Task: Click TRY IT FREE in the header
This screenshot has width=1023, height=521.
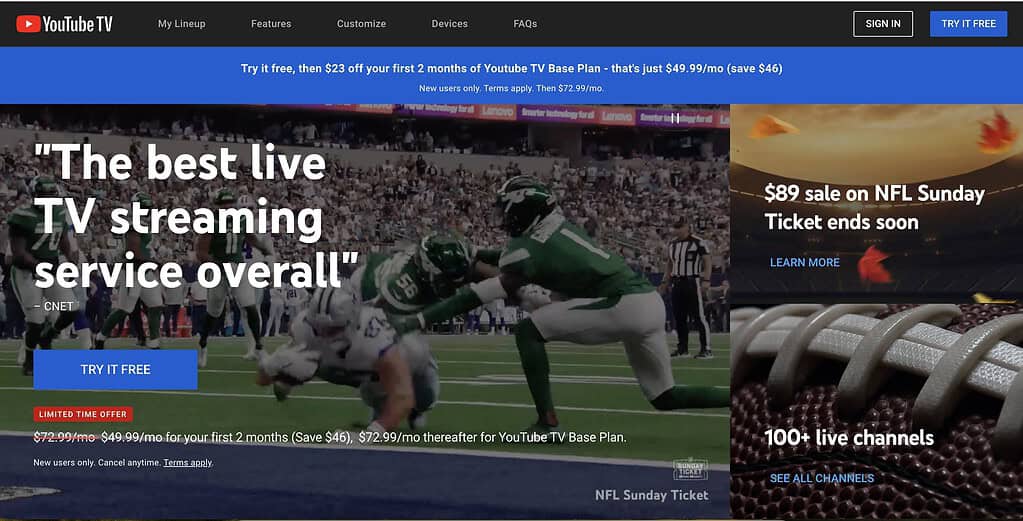Action: 968,24
